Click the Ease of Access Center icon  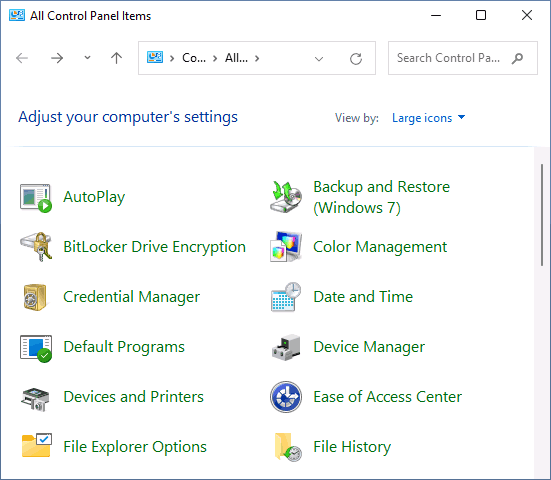coord(286,397)
